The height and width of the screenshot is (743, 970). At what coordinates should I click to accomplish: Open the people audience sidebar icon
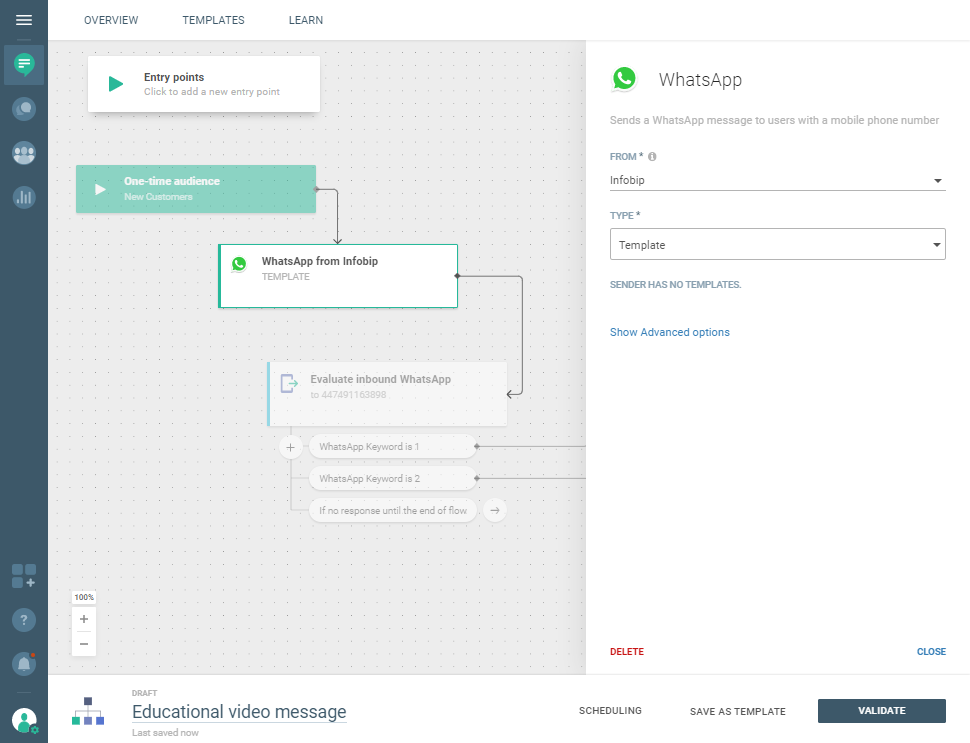pos(24,153)
